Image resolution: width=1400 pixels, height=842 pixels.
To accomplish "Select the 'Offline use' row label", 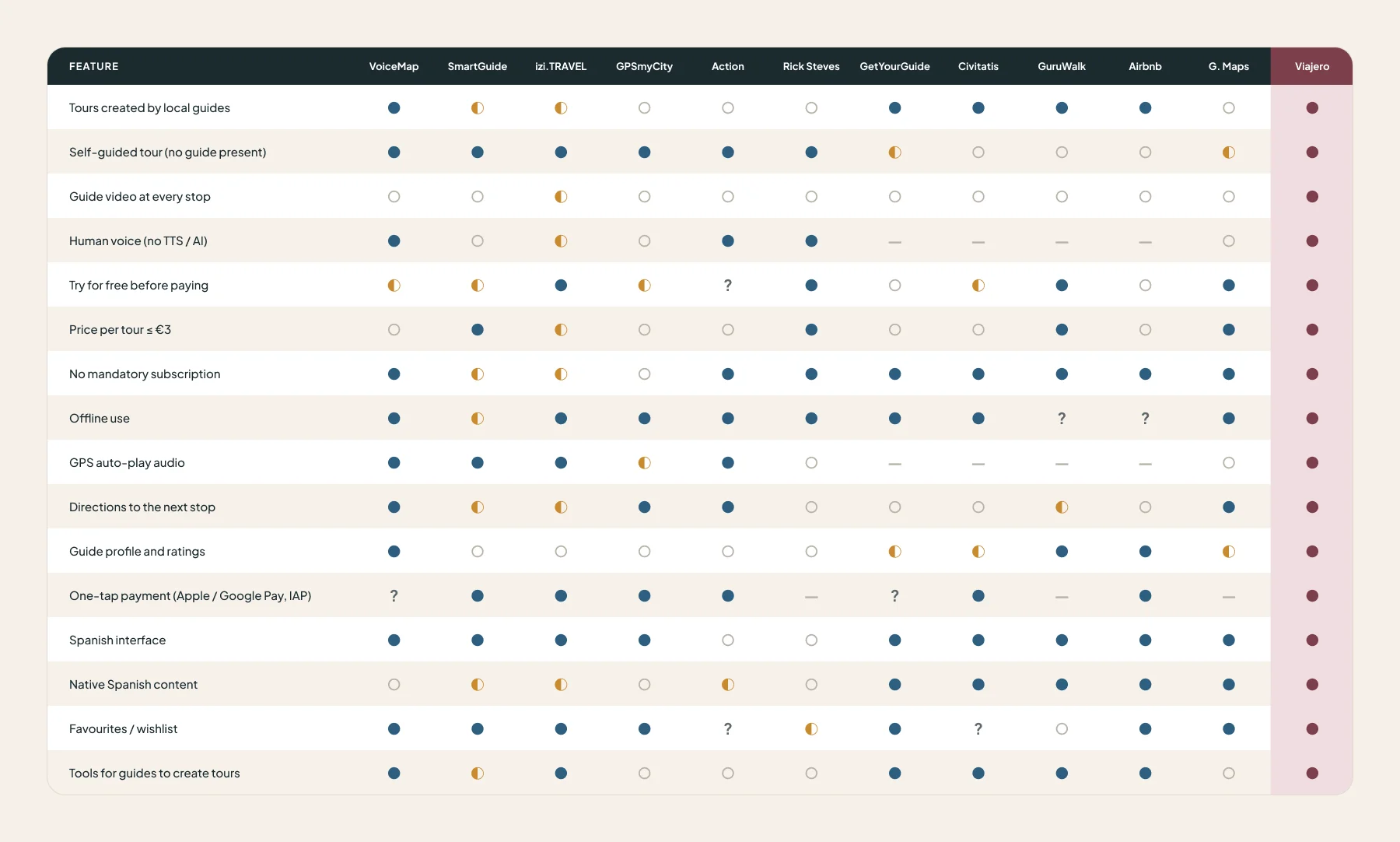I will 100,419.
